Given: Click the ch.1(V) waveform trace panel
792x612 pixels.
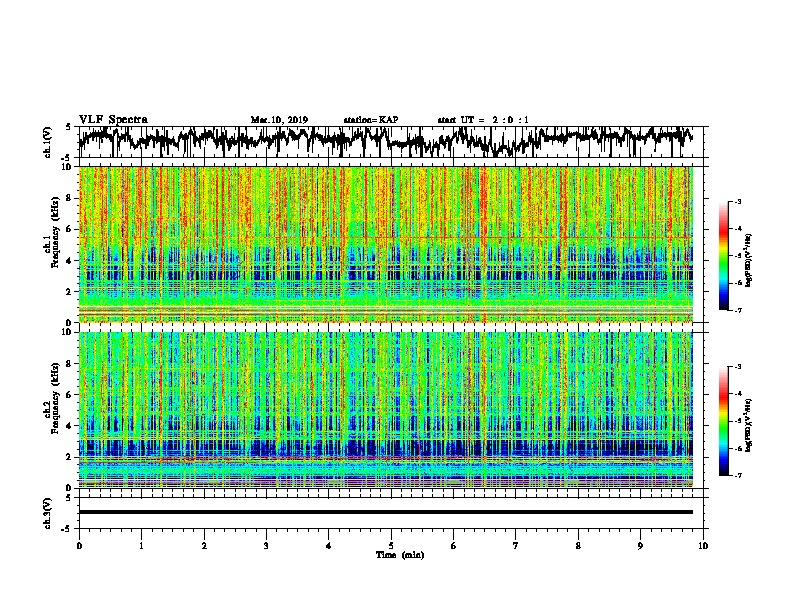Looking at the screenshot, I should click(x=391, y=142).
